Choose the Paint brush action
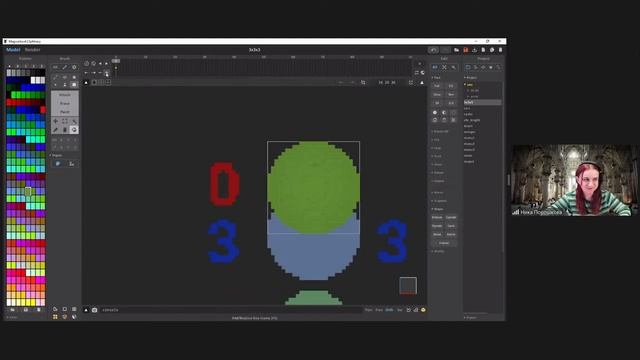Viewport: 640px width, 360px height. [64, 112]
